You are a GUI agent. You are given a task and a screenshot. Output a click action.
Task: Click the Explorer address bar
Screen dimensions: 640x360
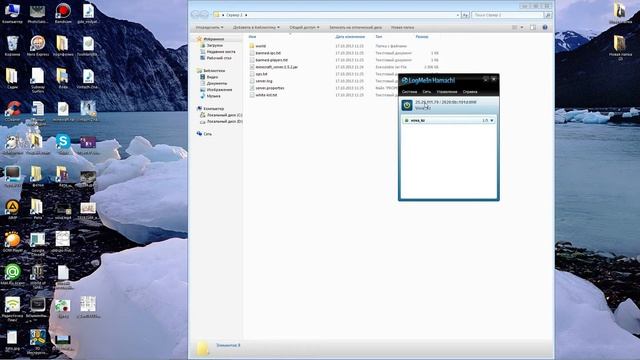click(337, 15)
